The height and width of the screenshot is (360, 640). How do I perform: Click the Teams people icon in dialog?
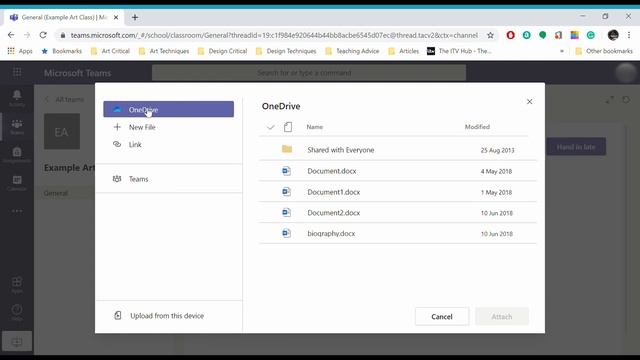point(117,179)
